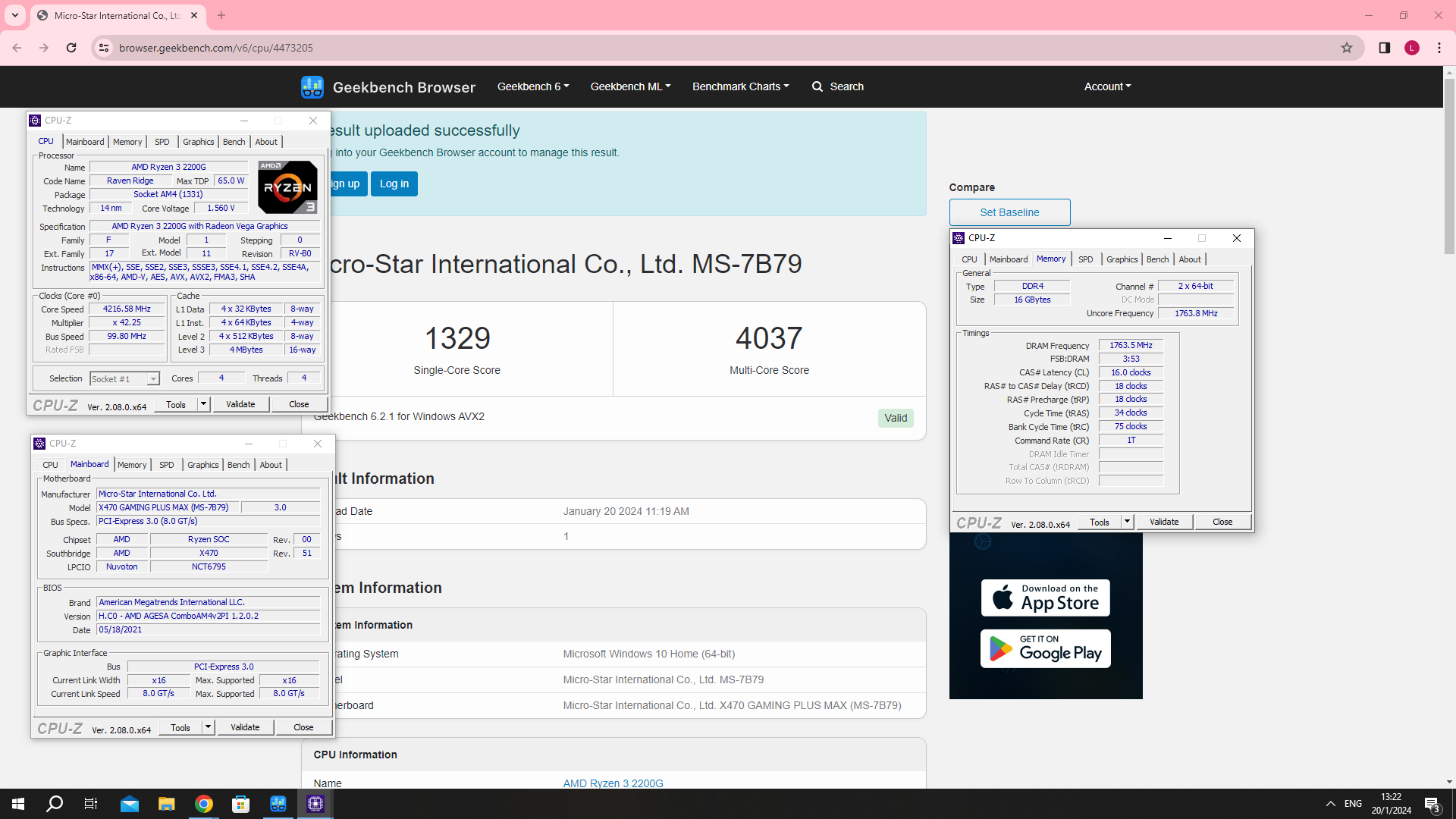The image size is (1456, 819).
Task: Open the Socket #1 selection combo box
Action: tap(124, 378)
